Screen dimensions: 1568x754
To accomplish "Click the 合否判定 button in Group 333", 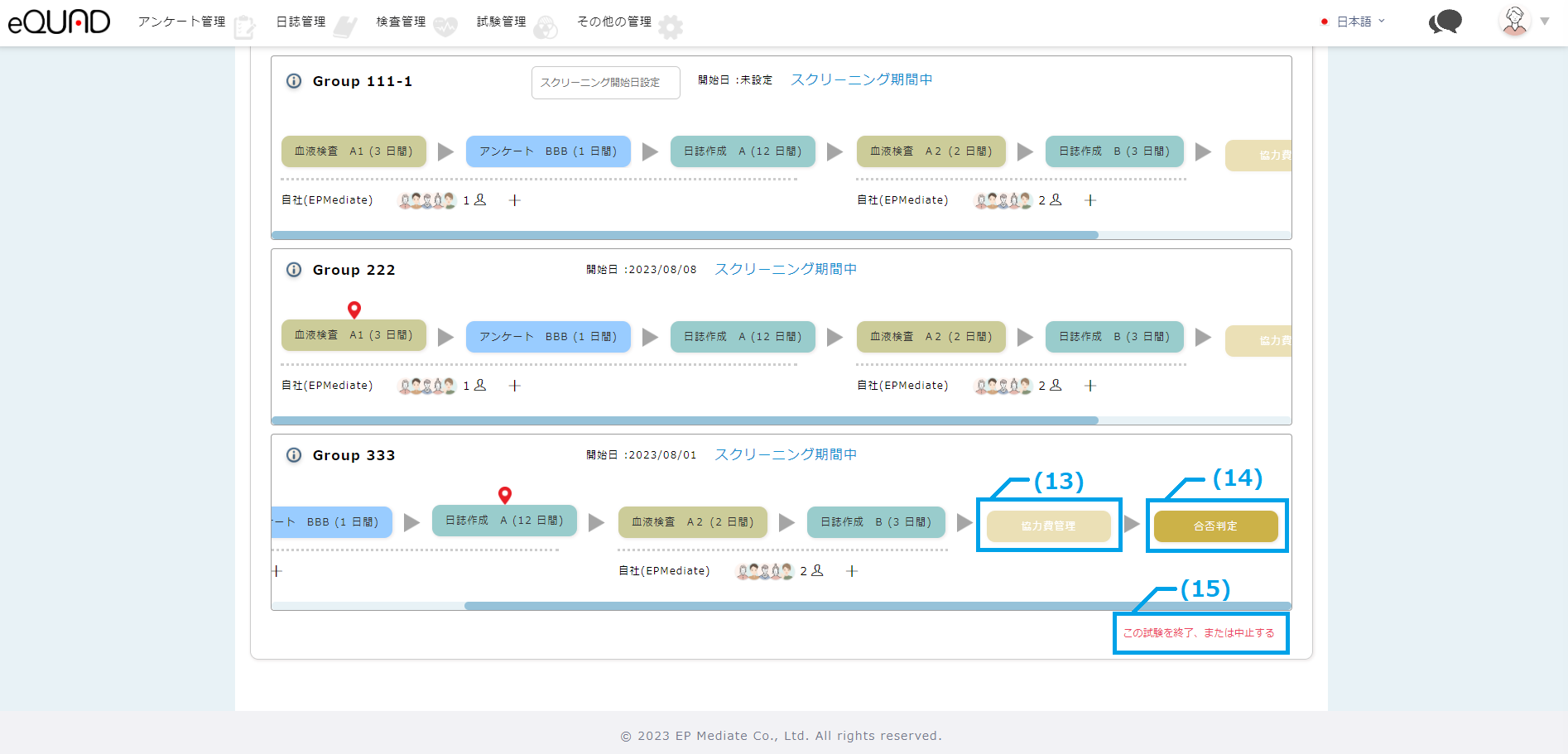I will pyautogui.click(x=1215, y=526).
